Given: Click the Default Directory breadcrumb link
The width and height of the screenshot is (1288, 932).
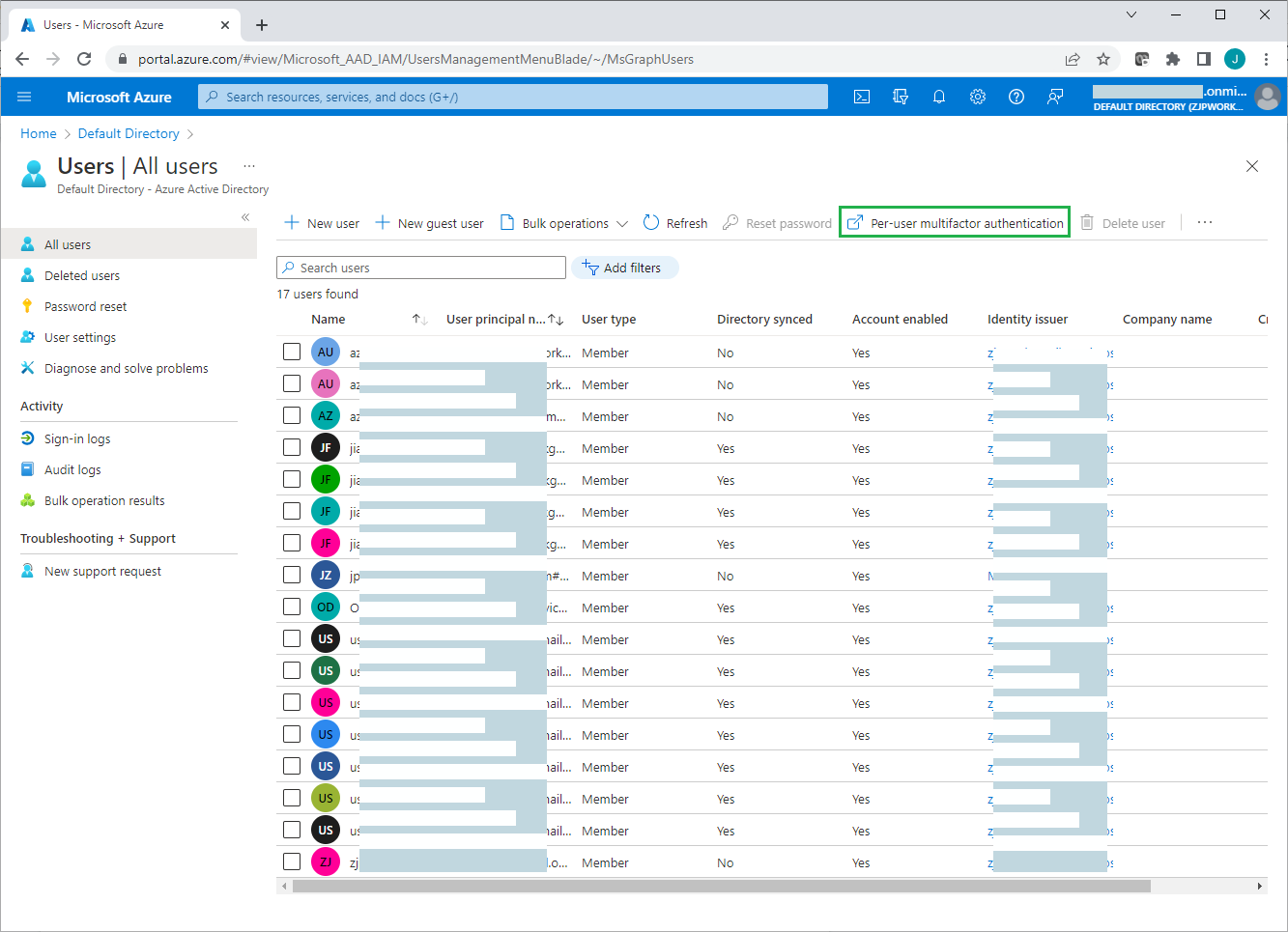Looking at the screenshot, I should coord(129,133).
